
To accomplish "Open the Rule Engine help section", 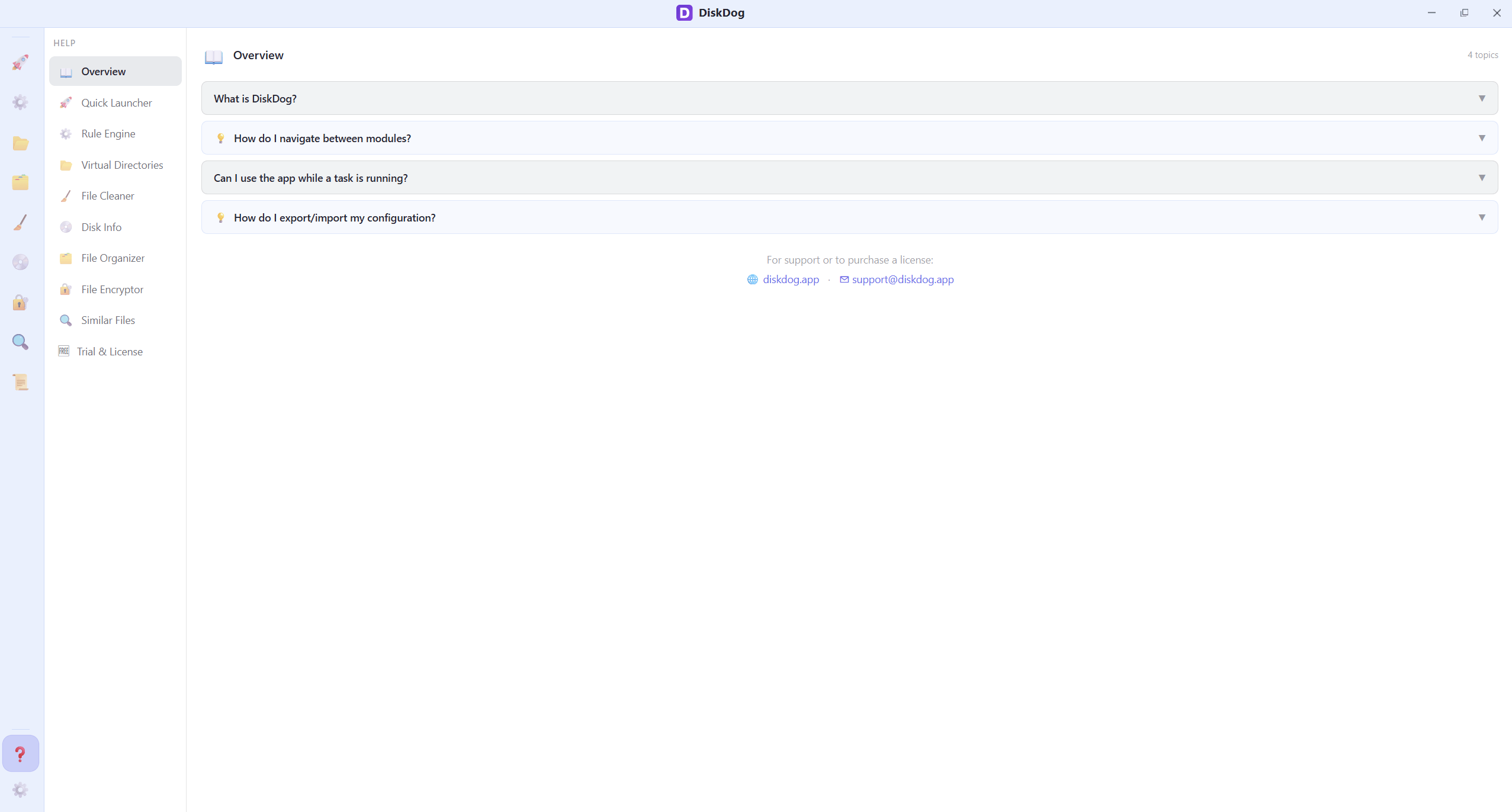I will (x=115, y=133).
